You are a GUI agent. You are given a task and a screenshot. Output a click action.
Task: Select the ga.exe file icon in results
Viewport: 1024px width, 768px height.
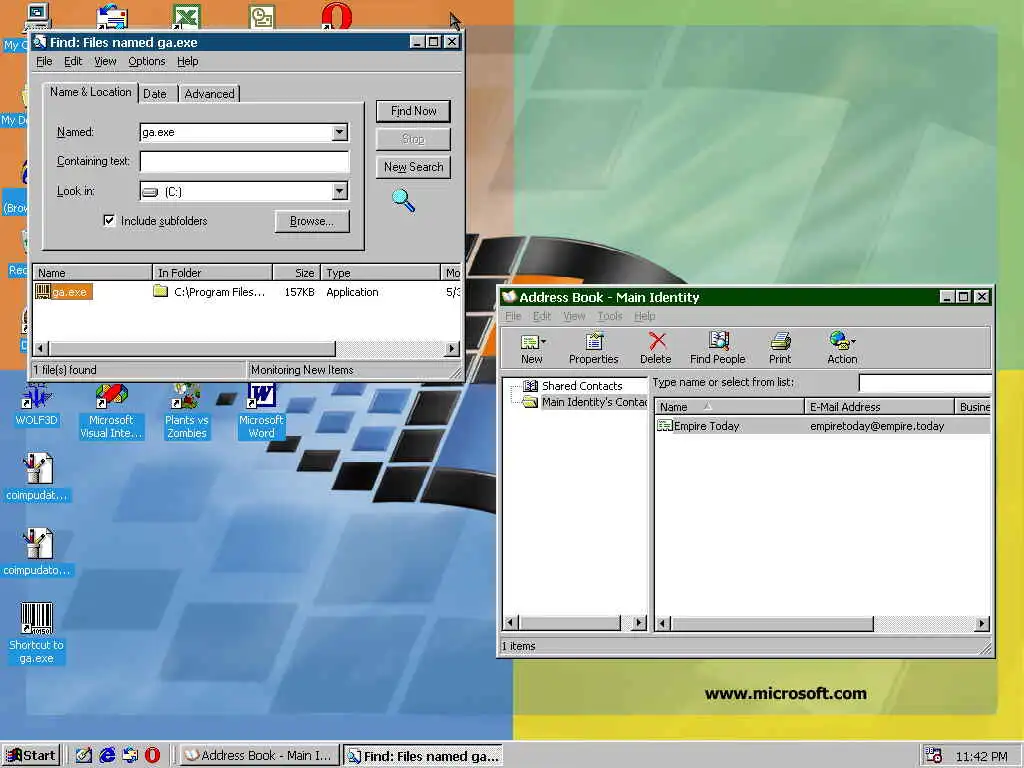point(42,291)
